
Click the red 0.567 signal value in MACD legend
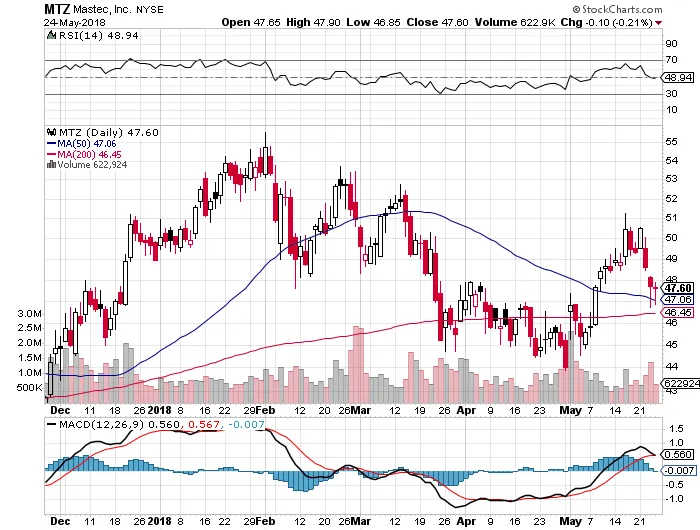[x=204, y=424]
